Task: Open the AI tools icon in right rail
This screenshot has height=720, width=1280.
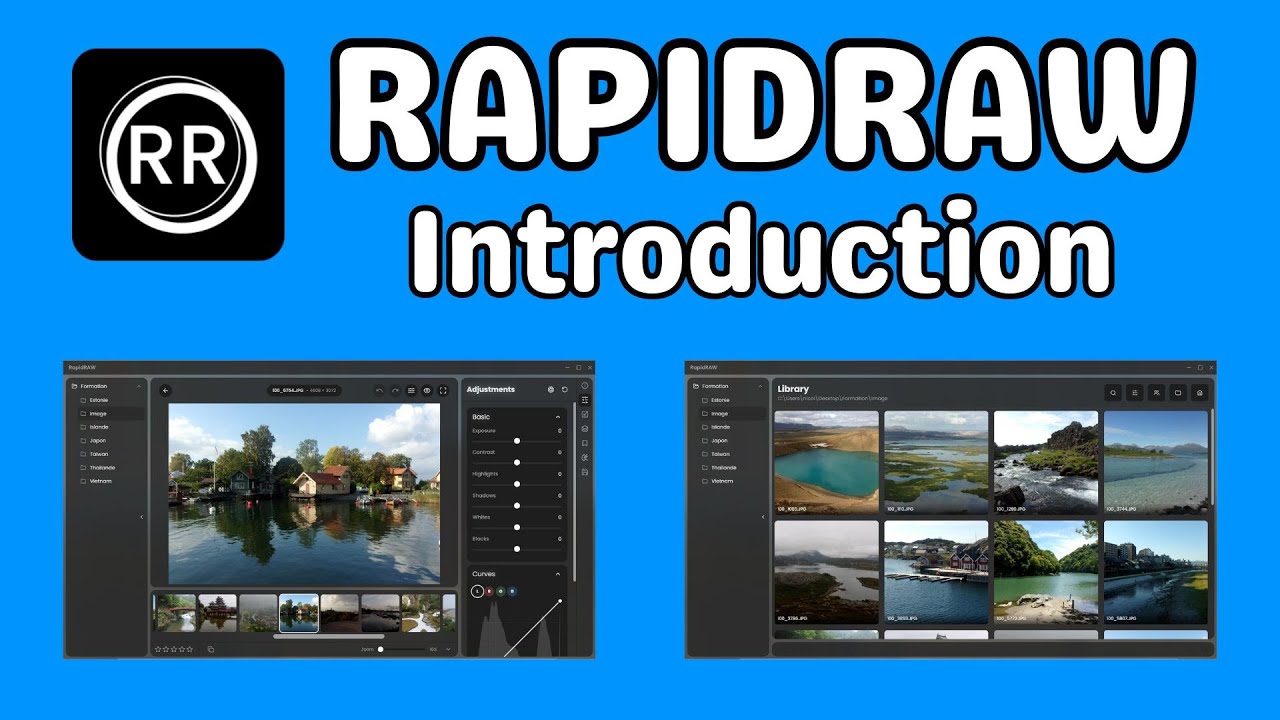Action: (585, 457)
